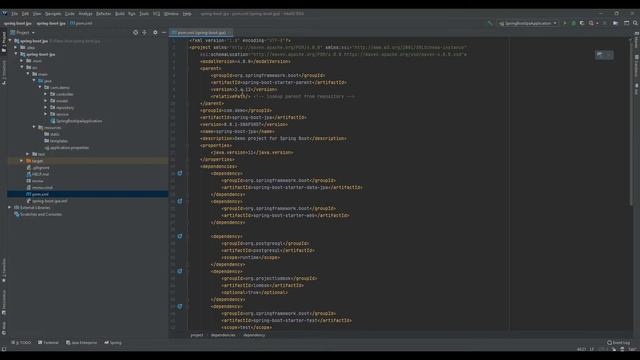Click the load Maven changes floating icon in editor
The width and height of the screenshot is (640, 360).
(600, 55)
